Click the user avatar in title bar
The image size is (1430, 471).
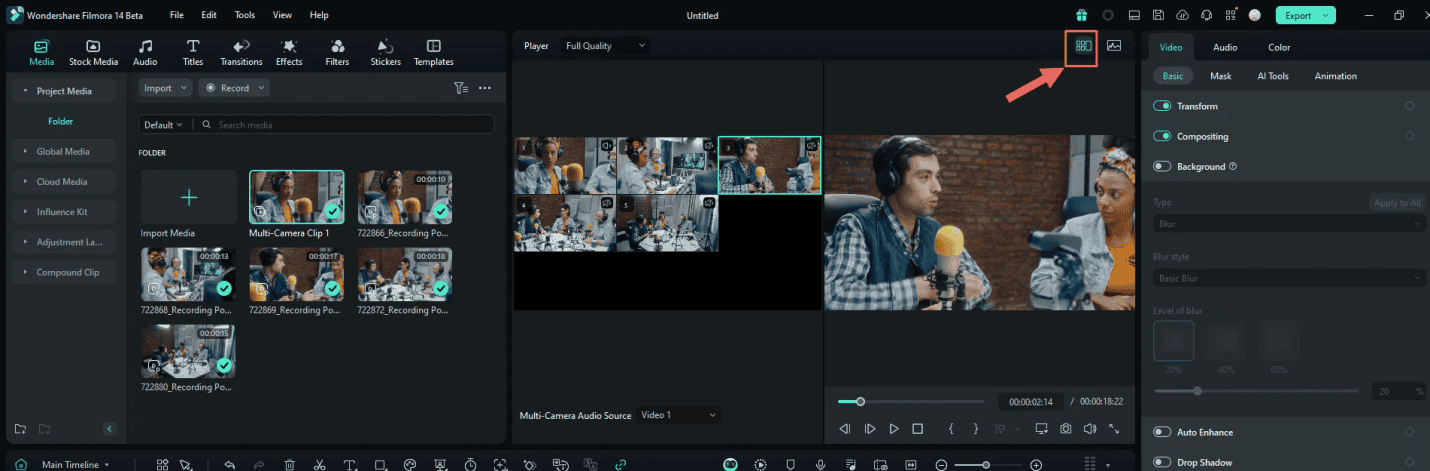(x=1255, y=15)
